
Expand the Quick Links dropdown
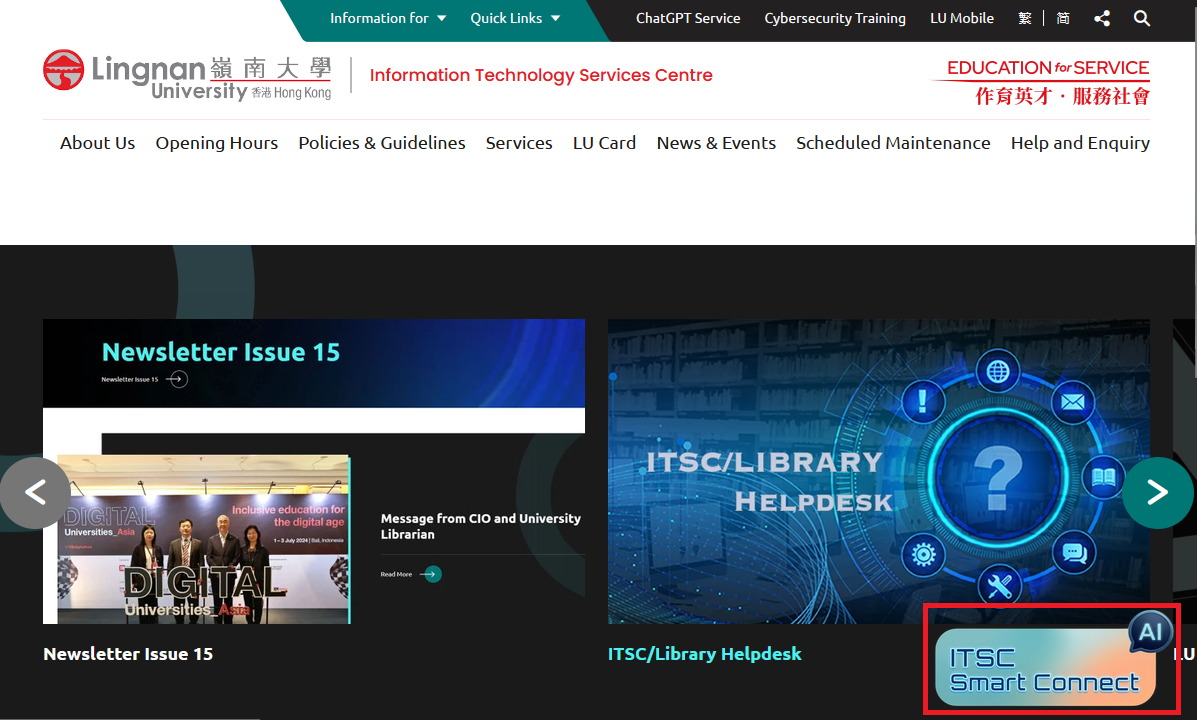(515, 18)
